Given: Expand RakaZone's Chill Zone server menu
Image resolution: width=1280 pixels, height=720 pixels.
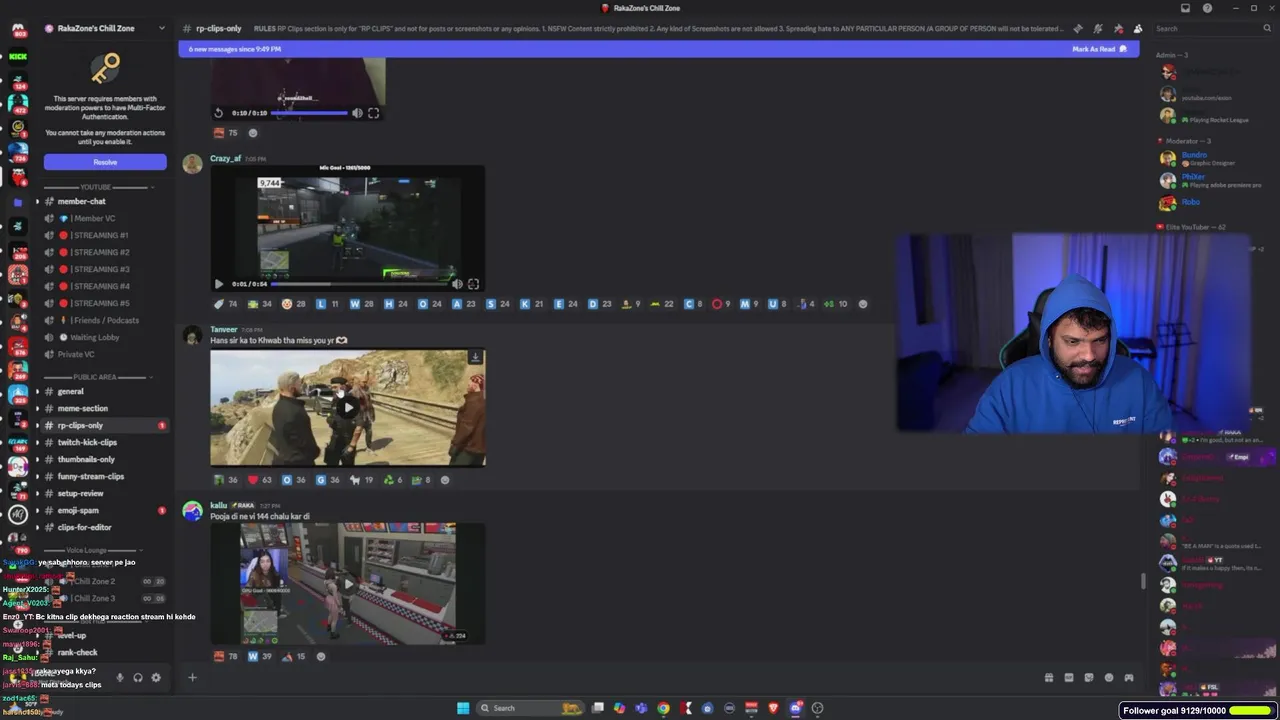Looking at the screenshot, I should coord(105,28).
